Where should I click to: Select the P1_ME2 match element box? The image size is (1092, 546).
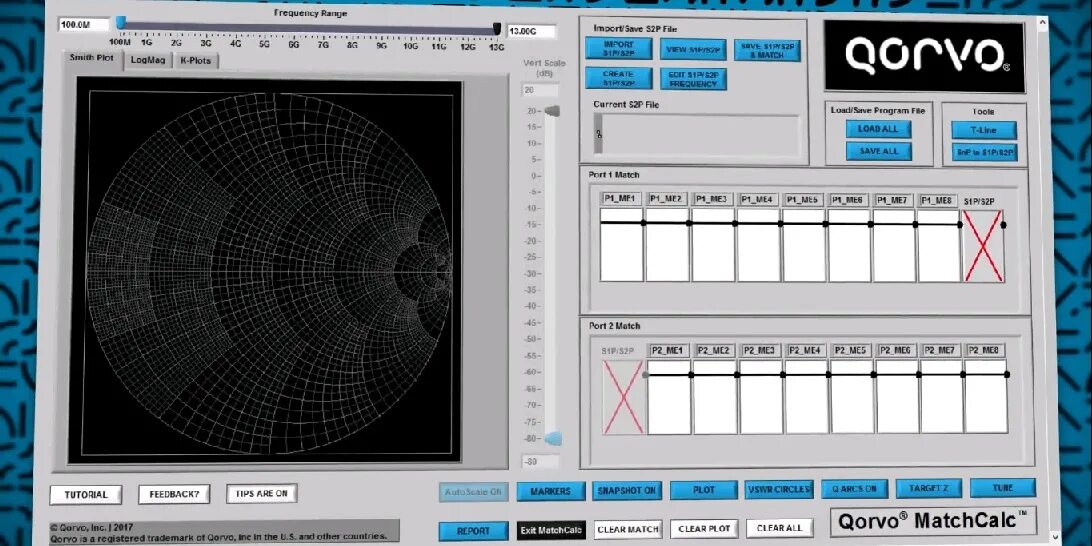coord(667,244)
